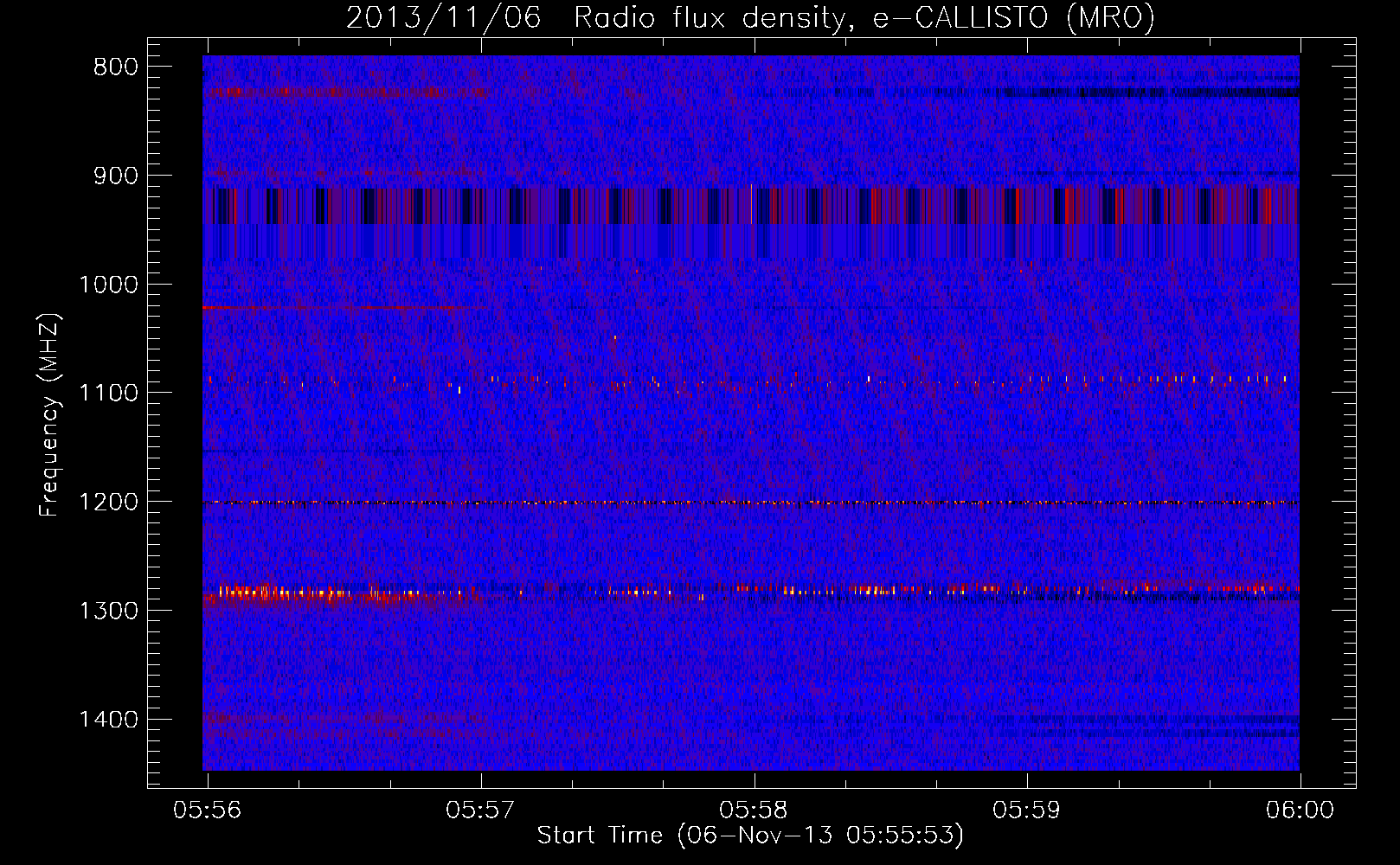Click the 05:58 time tick label
This screenshot has width=1400, height=865.
pos(754,811)
